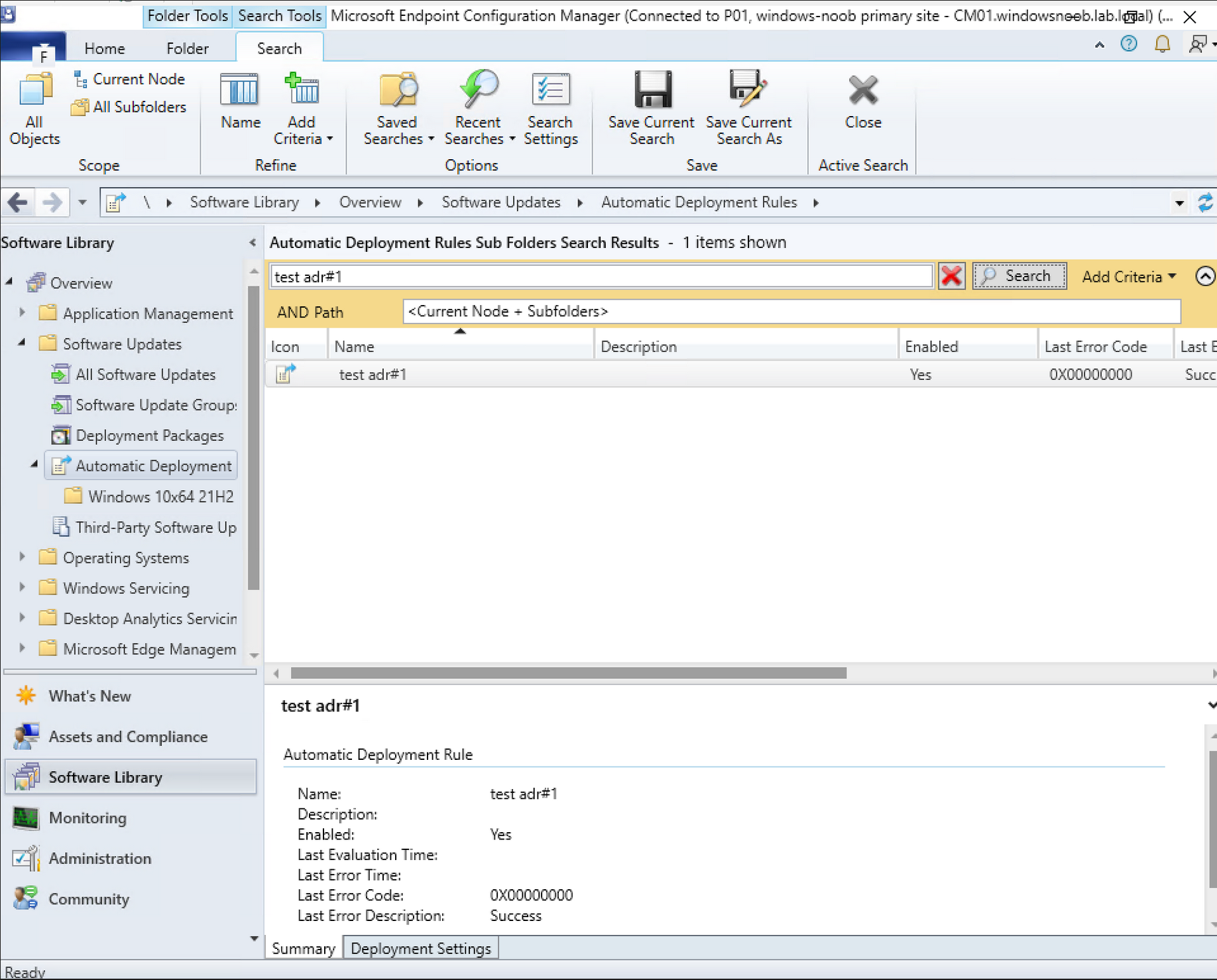Refresh the current view

coord(1206,202)
